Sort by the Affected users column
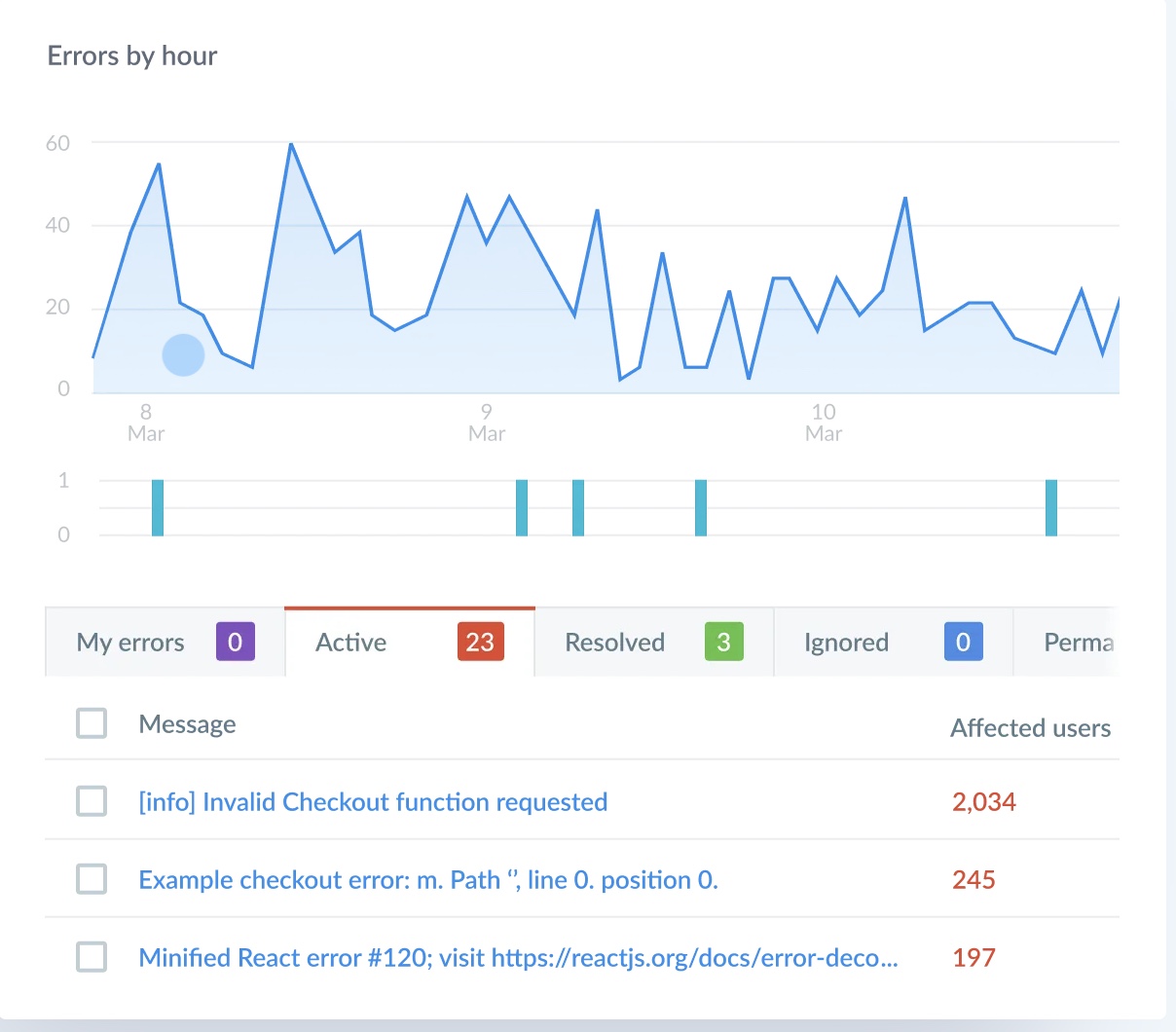Screen dimensions: 1176x1032 1030,727
